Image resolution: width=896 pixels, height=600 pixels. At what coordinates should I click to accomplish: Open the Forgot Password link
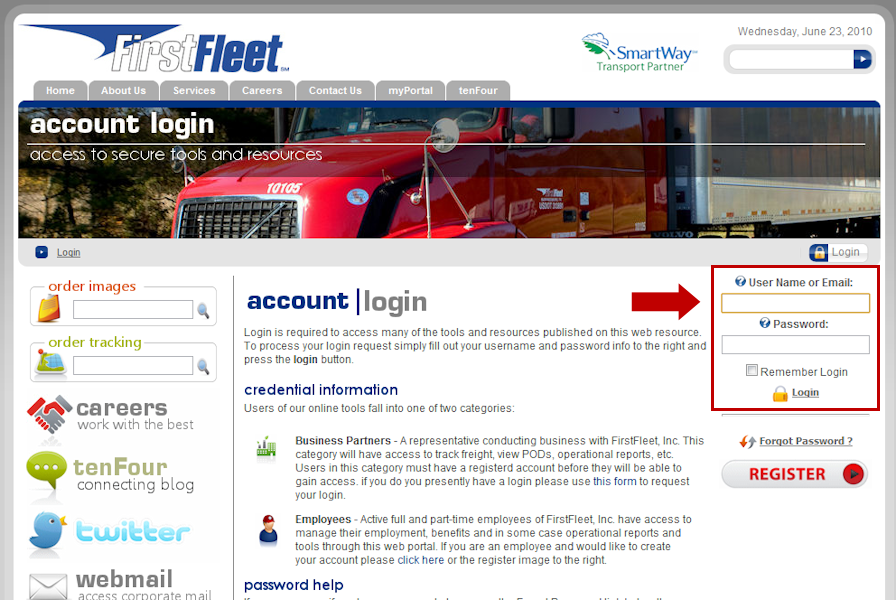click(x=806, y=441)
